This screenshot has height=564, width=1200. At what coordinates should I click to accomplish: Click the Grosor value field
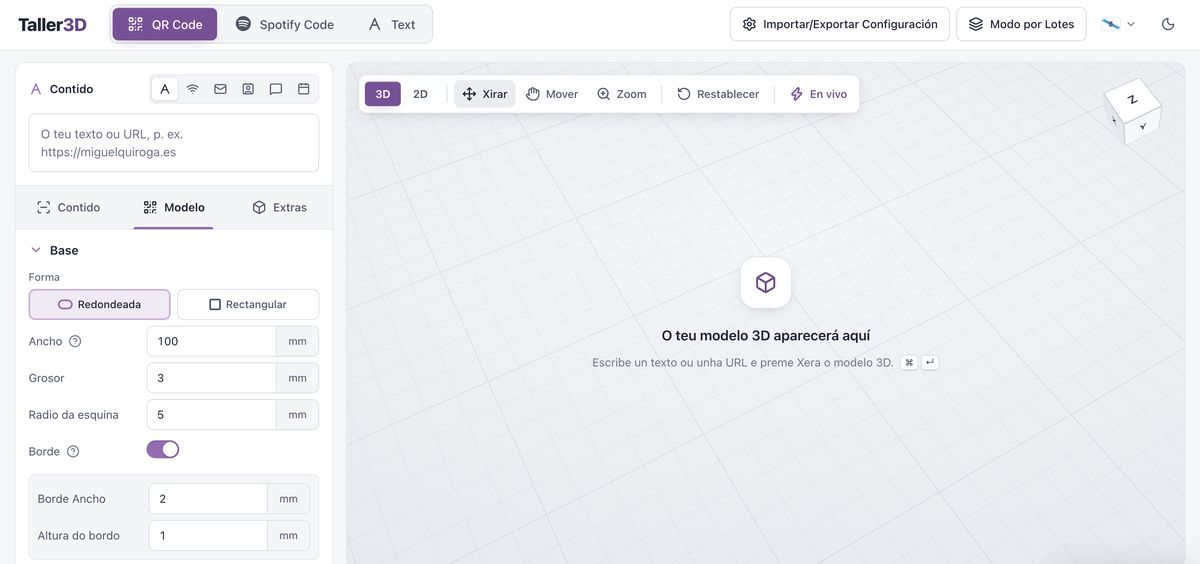coord(212,378)
